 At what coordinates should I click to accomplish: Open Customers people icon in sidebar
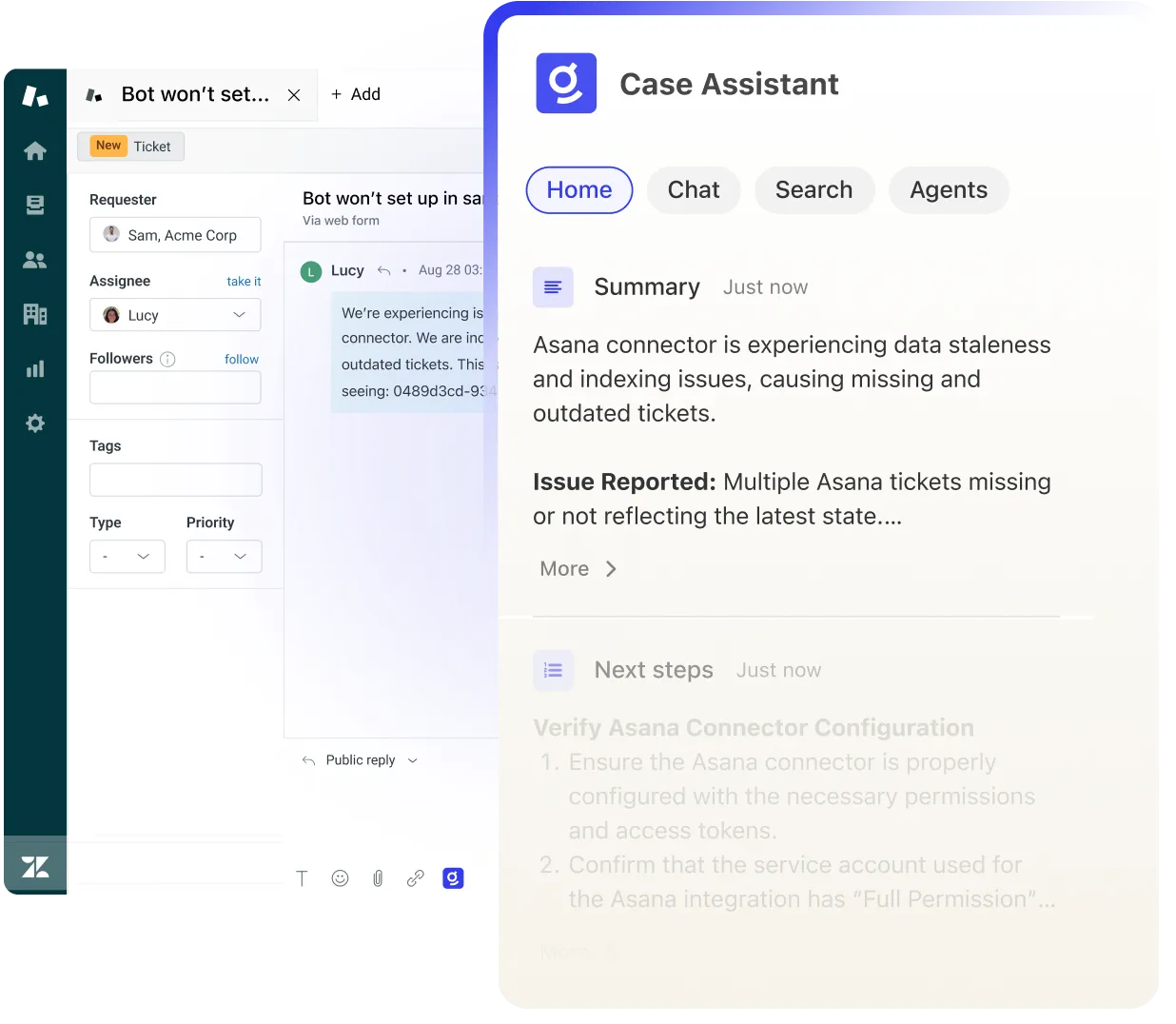pyautogui.click(x=35, y=260)
